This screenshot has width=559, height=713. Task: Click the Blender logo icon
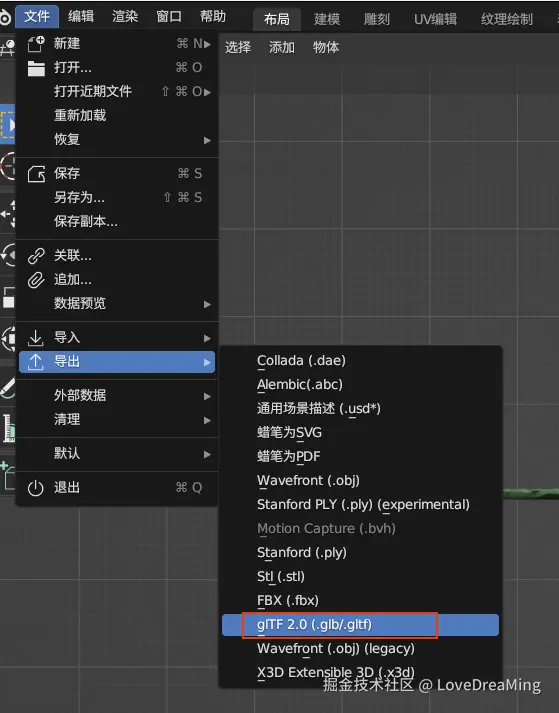pos(5,17)
